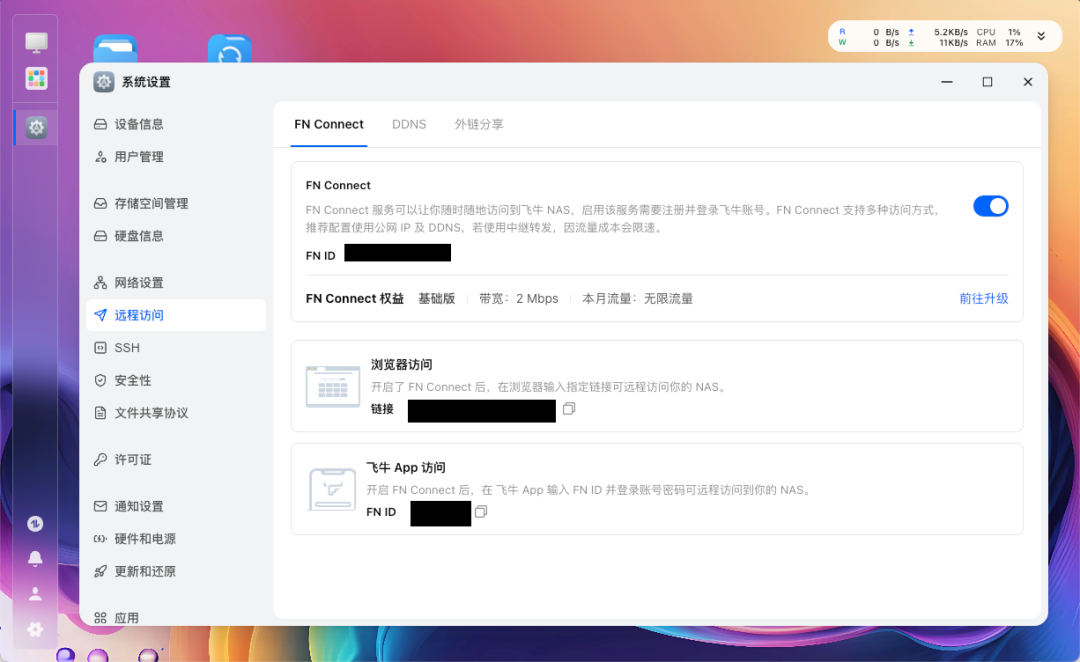Screen dimensions: 1080x662
Task: Click the 硬盘信息 disk icon
Action: tap(101, 236)
